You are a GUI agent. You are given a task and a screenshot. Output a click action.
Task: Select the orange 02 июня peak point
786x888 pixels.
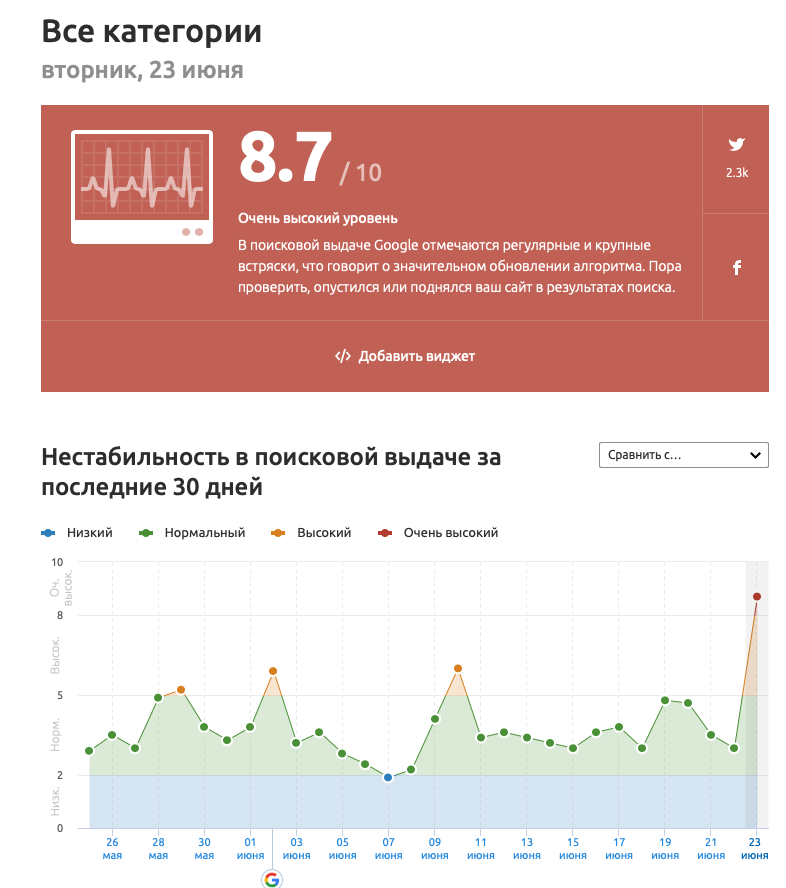tap(273, 671)
